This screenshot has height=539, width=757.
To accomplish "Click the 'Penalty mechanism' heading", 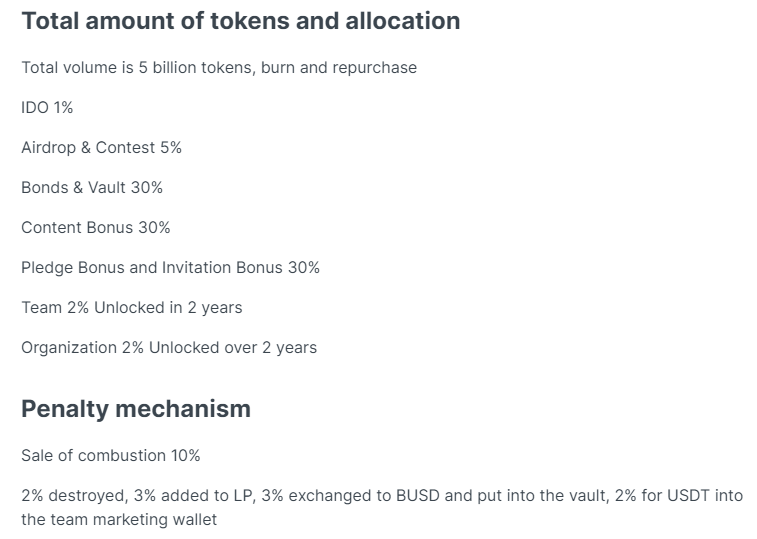I will [x=136, y=409].
